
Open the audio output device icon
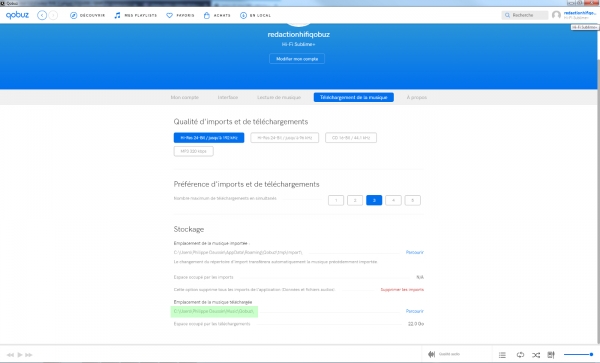[x=551, y=355]
